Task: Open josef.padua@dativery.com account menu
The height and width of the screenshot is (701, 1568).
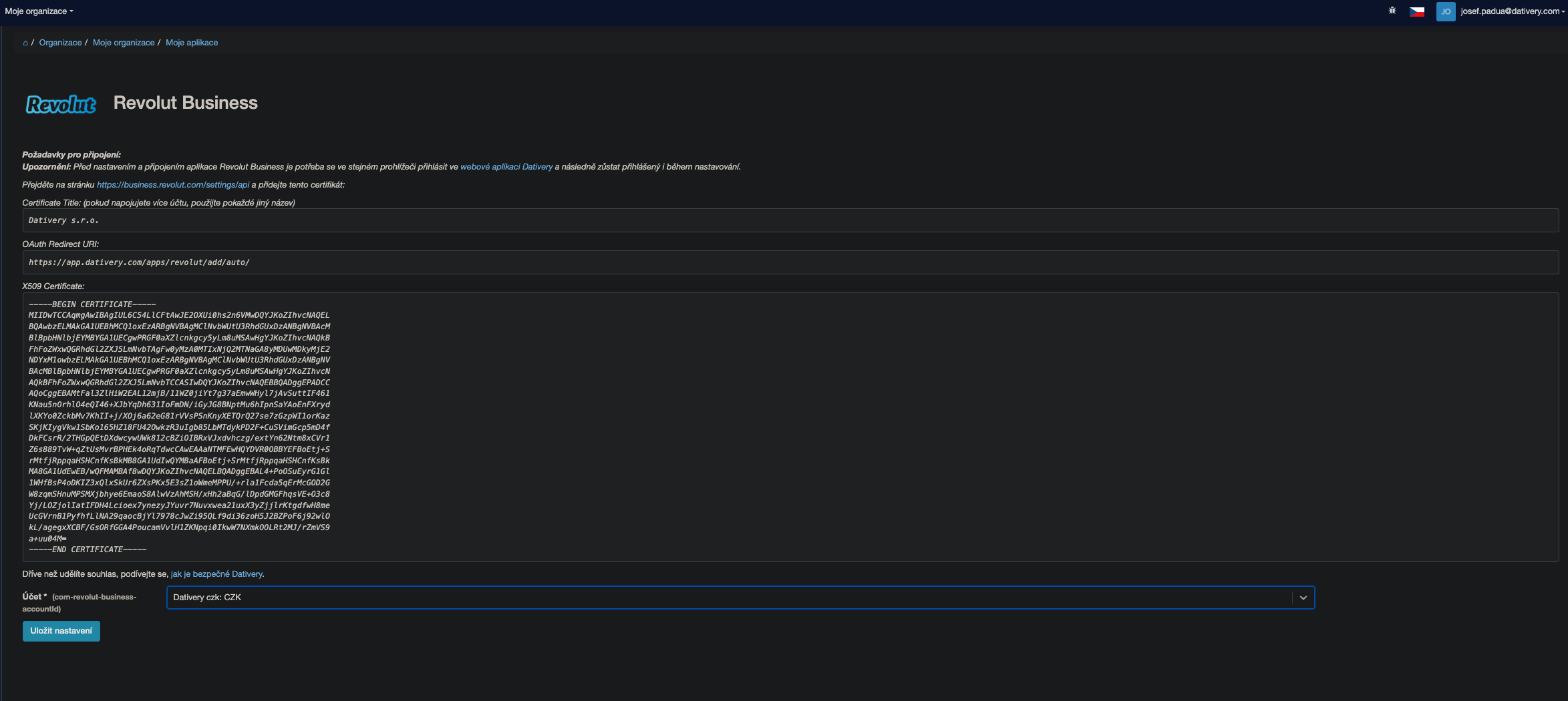Action: 1513,11
